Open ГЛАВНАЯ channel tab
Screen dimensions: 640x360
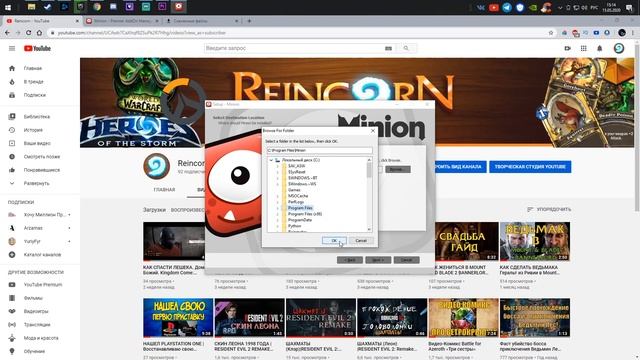[x=164, y=190]
